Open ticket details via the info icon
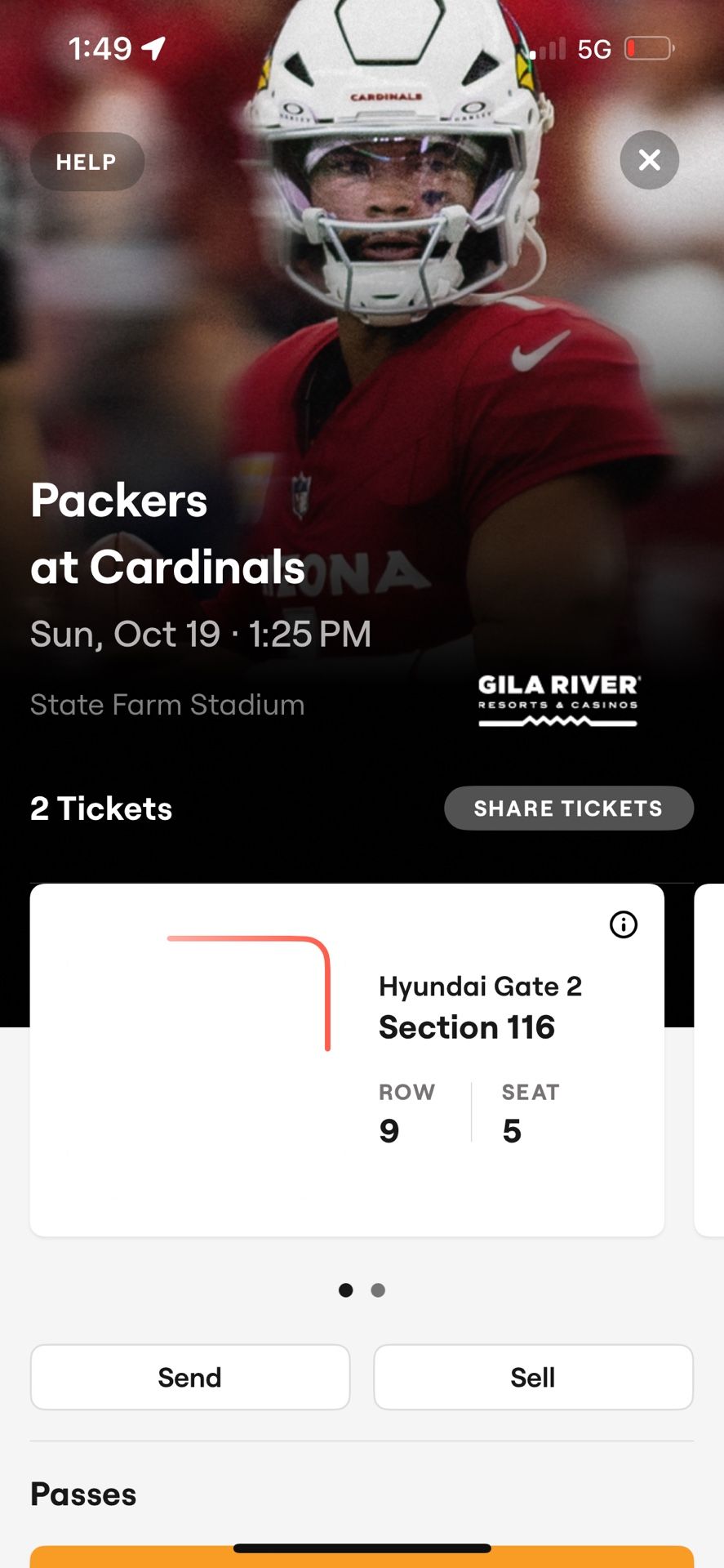 pyautogui.click(x=623, y=924)
